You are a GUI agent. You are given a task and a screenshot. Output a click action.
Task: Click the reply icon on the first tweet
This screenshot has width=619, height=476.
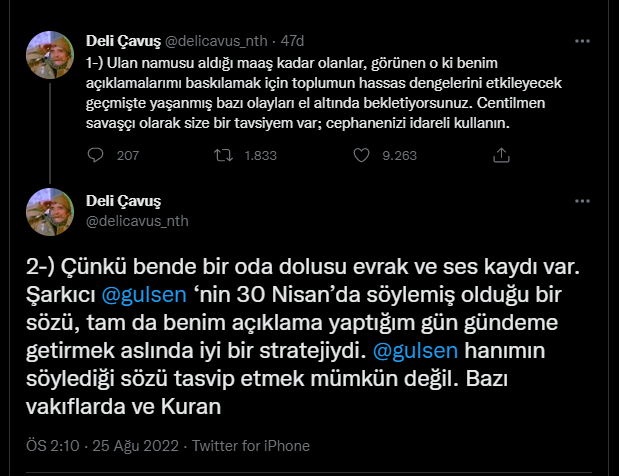96,156
